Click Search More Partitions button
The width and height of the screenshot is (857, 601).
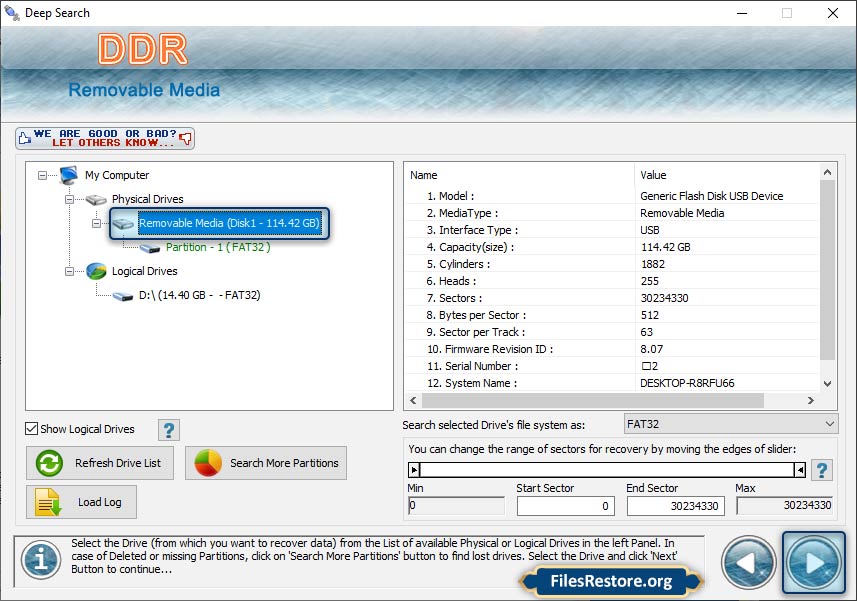point(266,463)
